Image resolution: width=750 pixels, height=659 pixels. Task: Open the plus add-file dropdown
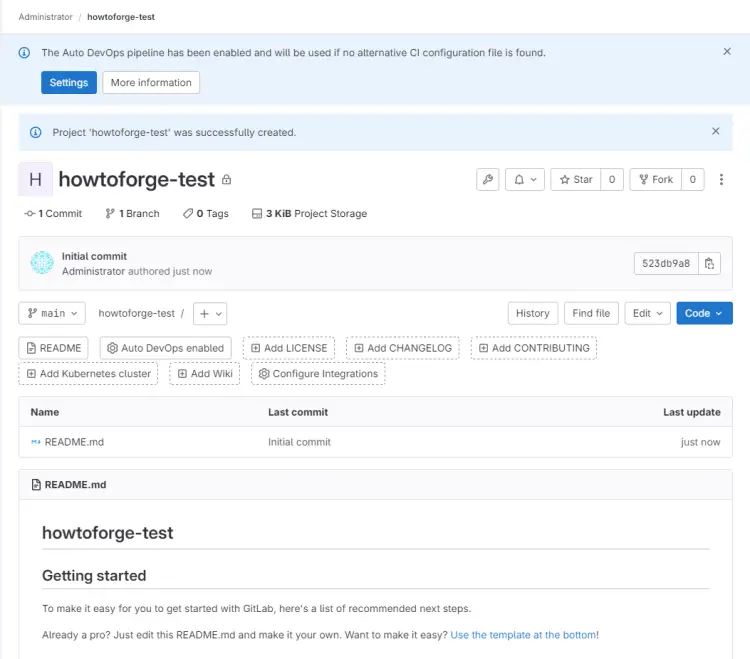(x=210, y=313)
